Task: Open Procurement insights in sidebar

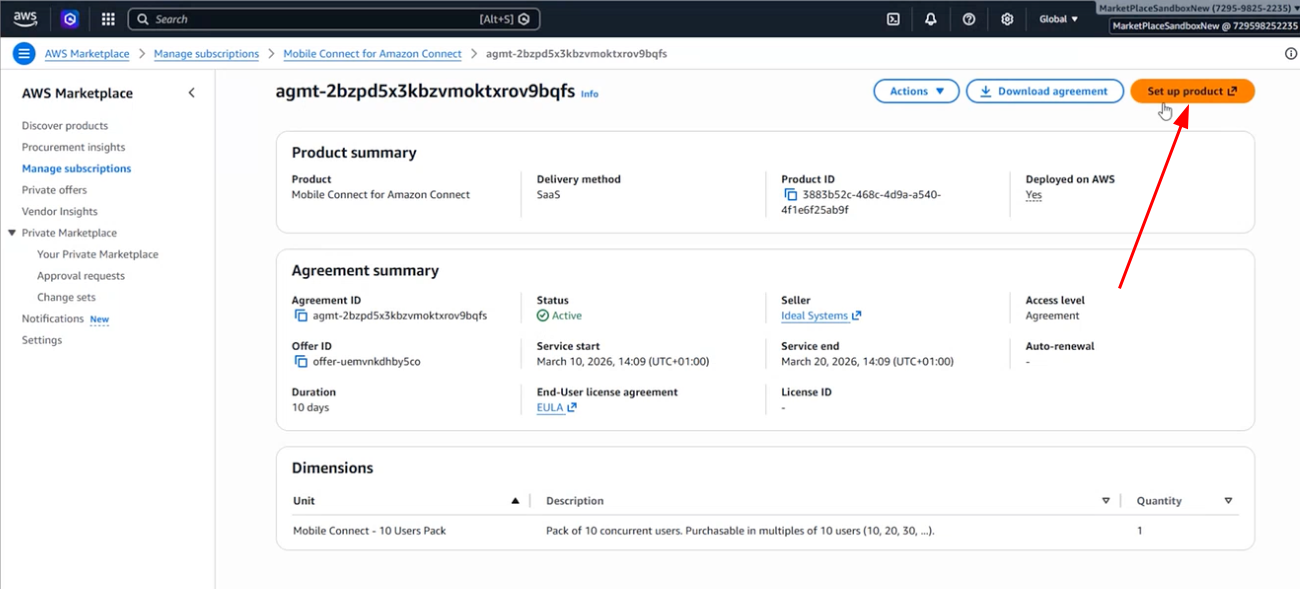Action: [74, 147]
